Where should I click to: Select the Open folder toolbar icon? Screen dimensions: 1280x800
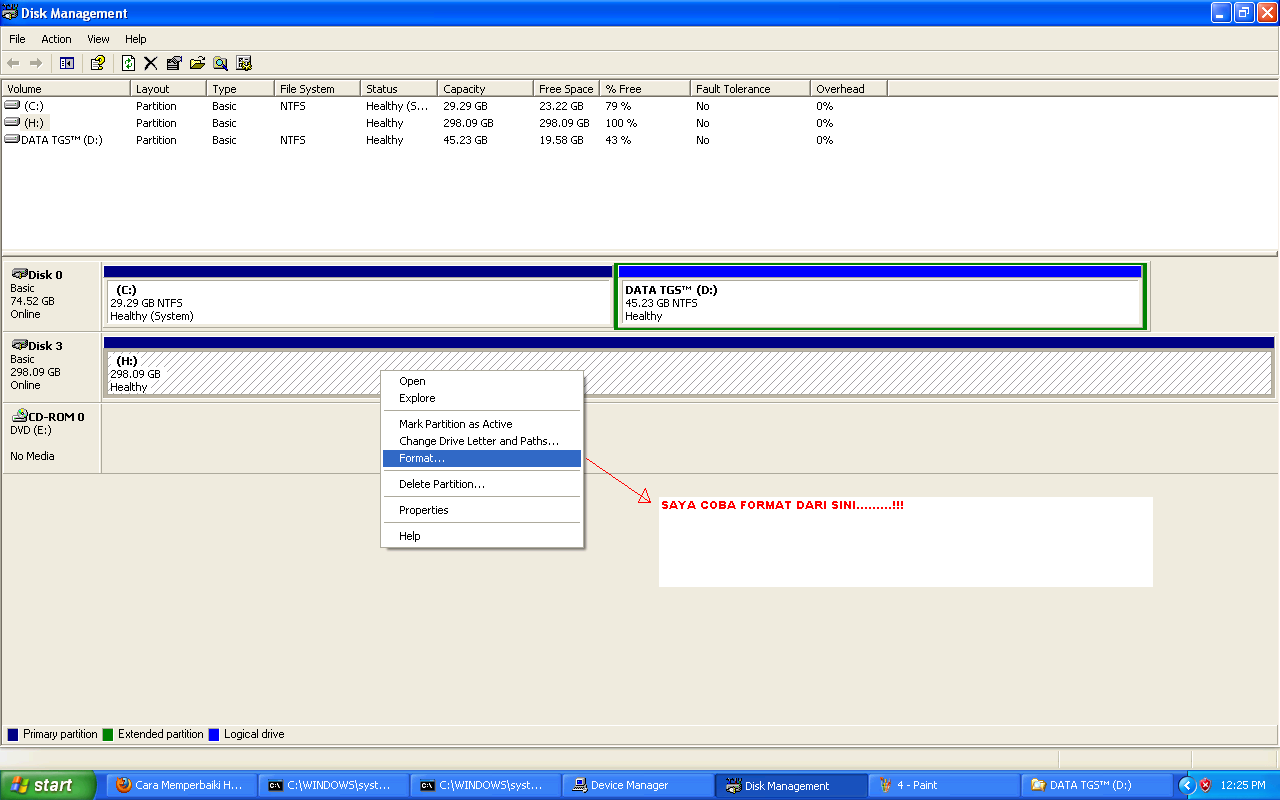coord(196,62)
